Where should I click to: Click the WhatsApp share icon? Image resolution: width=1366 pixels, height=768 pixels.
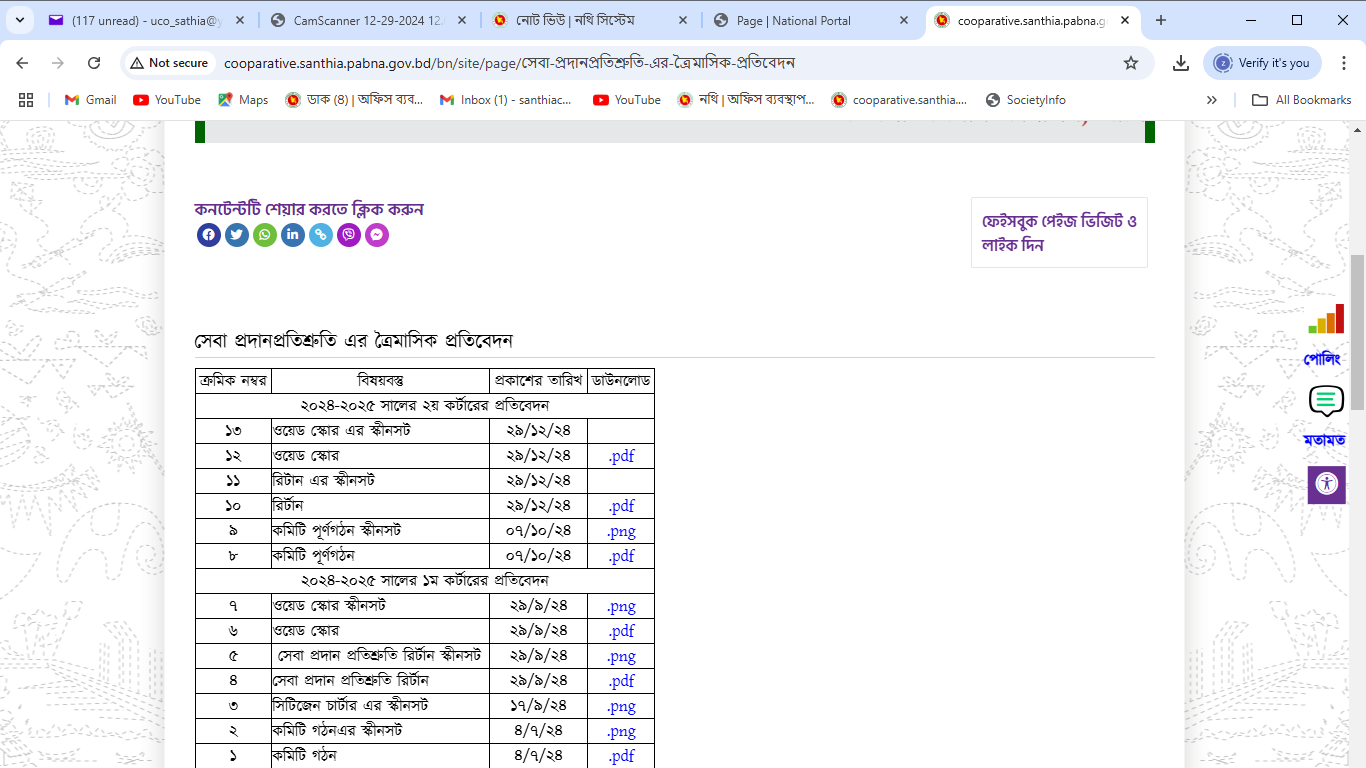[264, 235]
